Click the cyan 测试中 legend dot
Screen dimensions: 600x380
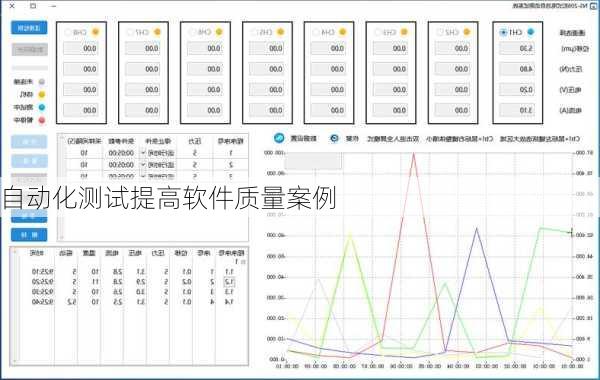tap(42, 107)
